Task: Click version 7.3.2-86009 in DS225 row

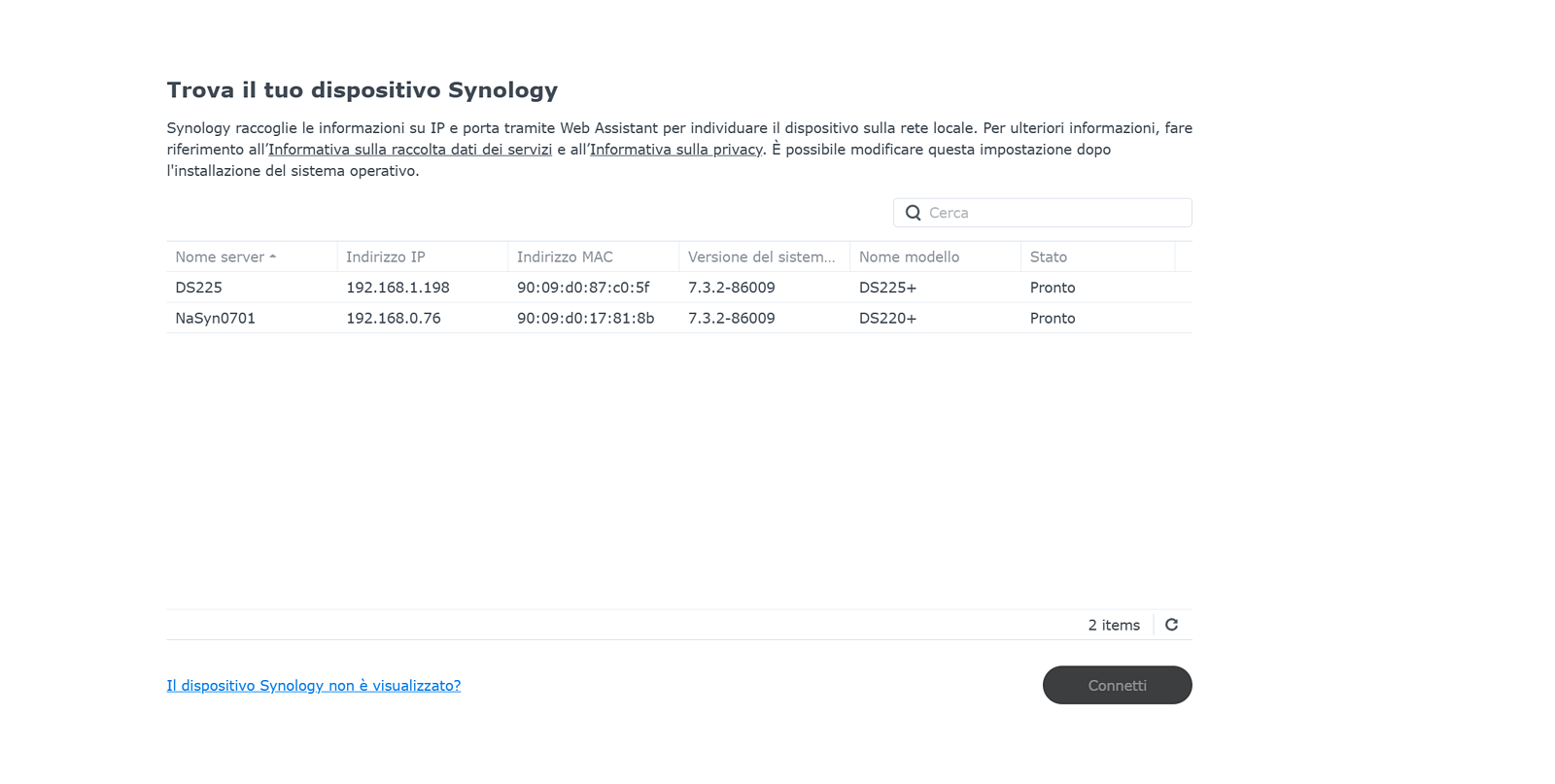Action: 732,288
